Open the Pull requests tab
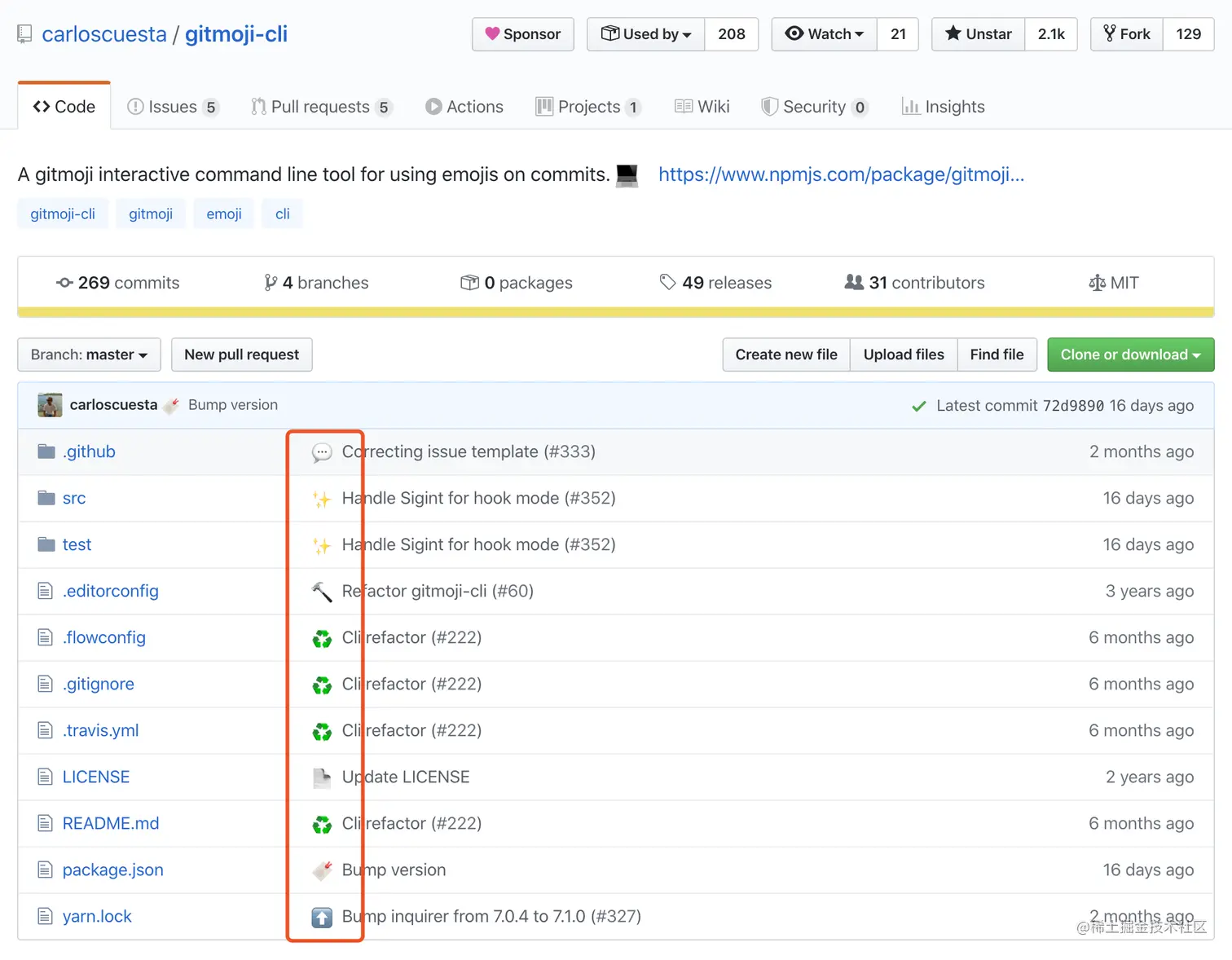1232x960 pixels. [322, 107]
